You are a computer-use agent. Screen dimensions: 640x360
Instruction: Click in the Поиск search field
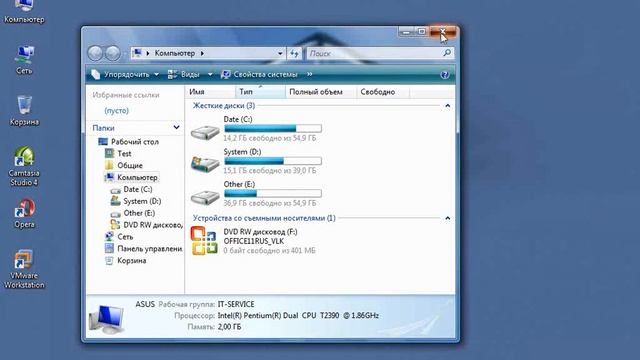coord(375,53)
